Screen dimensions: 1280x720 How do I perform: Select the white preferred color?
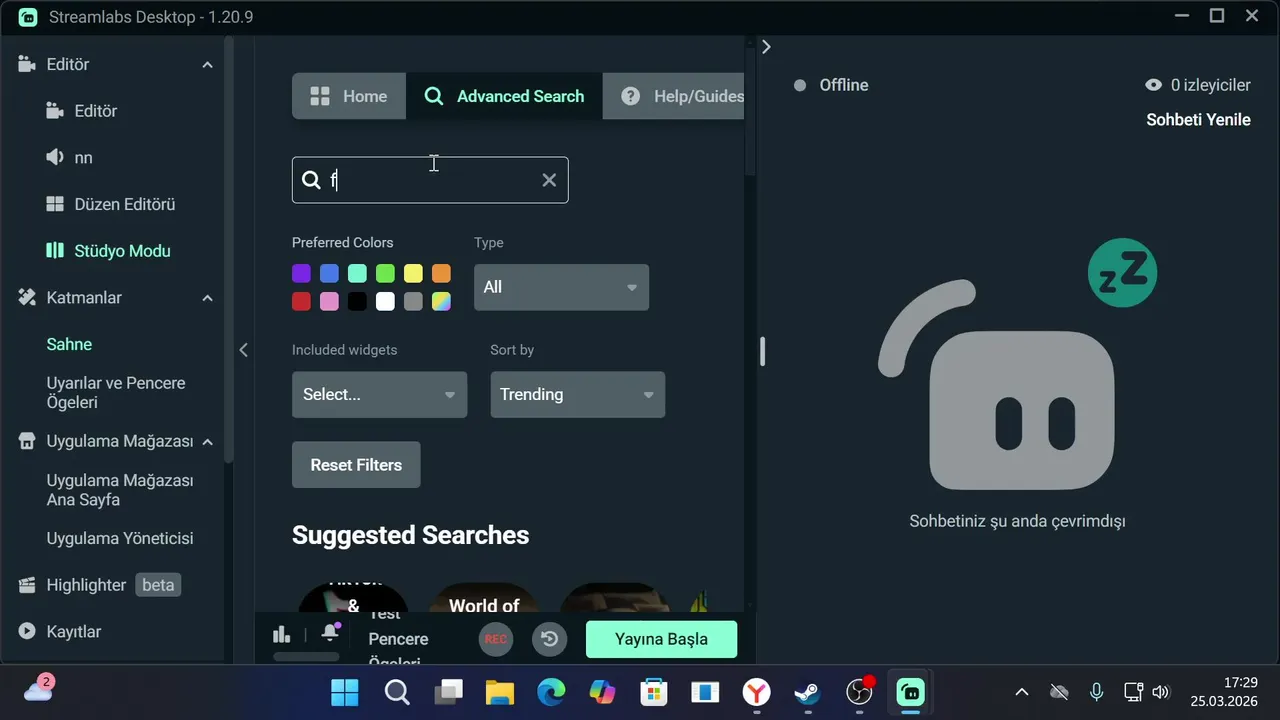385,302
